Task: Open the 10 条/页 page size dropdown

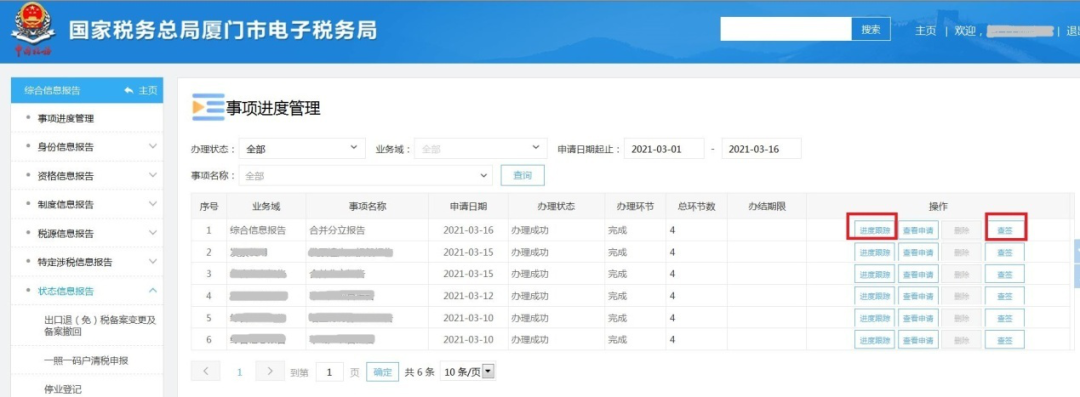Action: pos(468,372)
